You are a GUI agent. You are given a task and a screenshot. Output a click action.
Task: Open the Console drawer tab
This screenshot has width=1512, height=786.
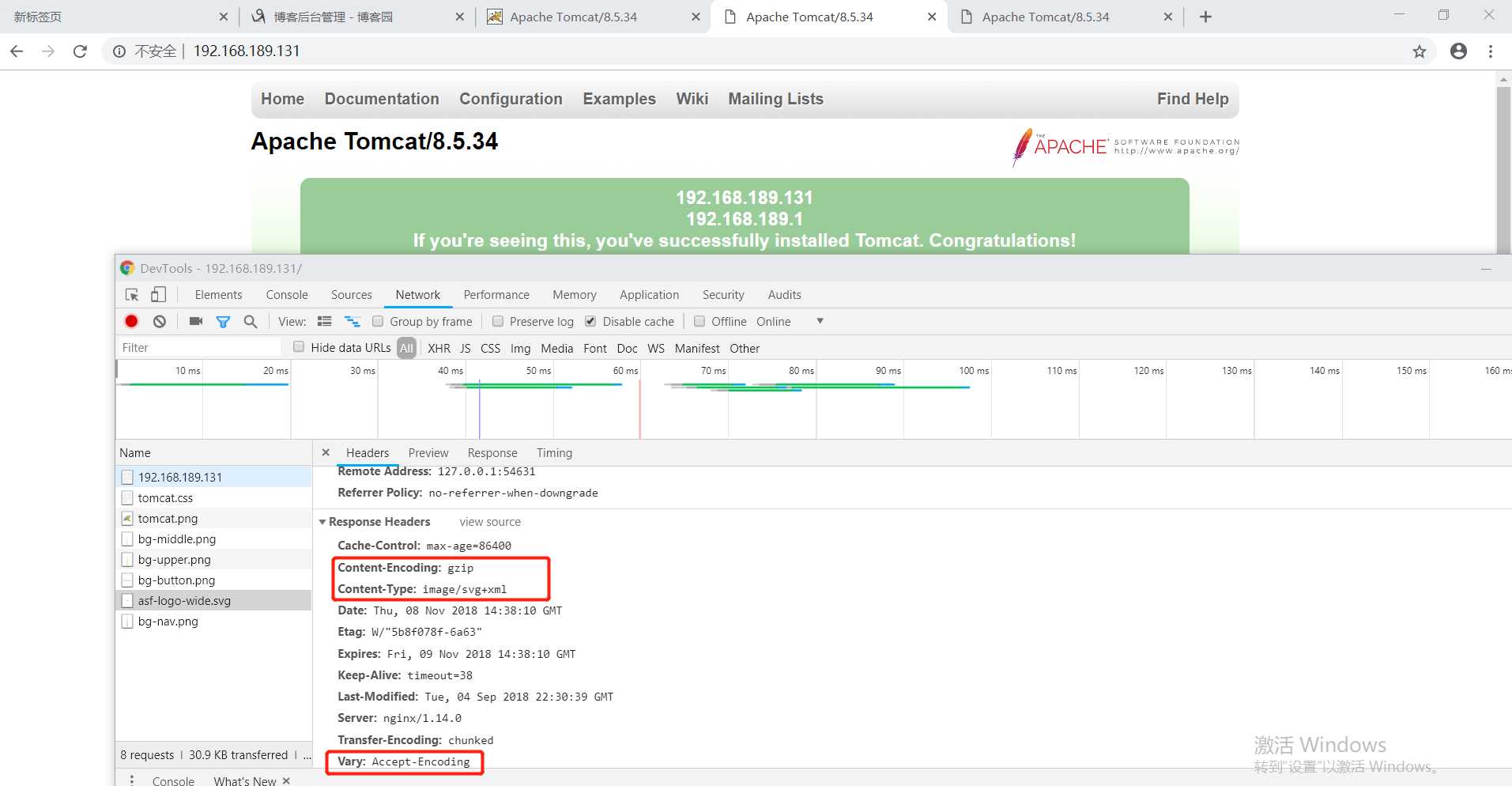pos(173,780)
